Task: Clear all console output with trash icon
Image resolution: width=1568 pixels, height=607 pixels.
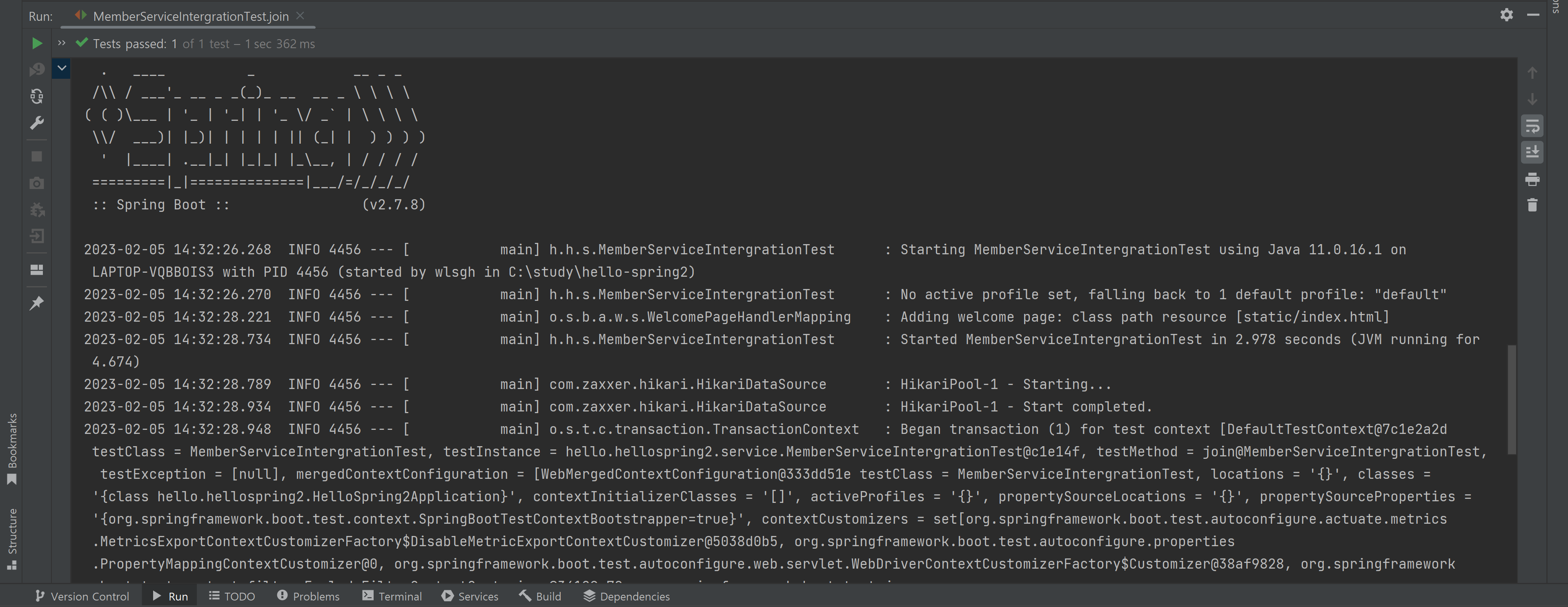Action: click(1532, 206)
